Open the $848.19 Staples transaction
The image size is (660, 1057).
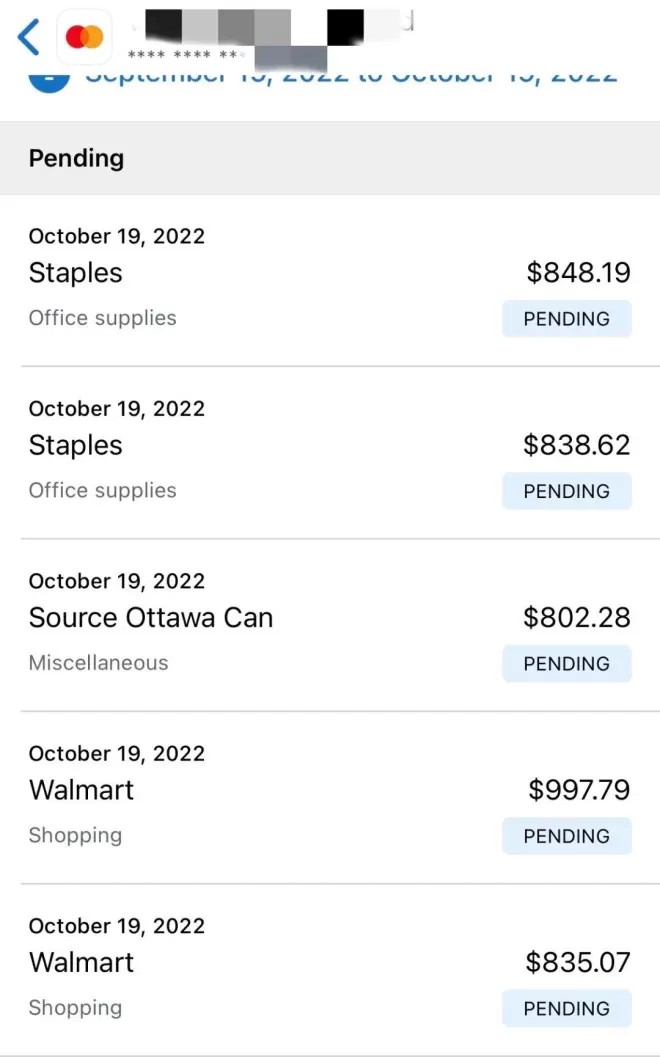coord(330,281)
